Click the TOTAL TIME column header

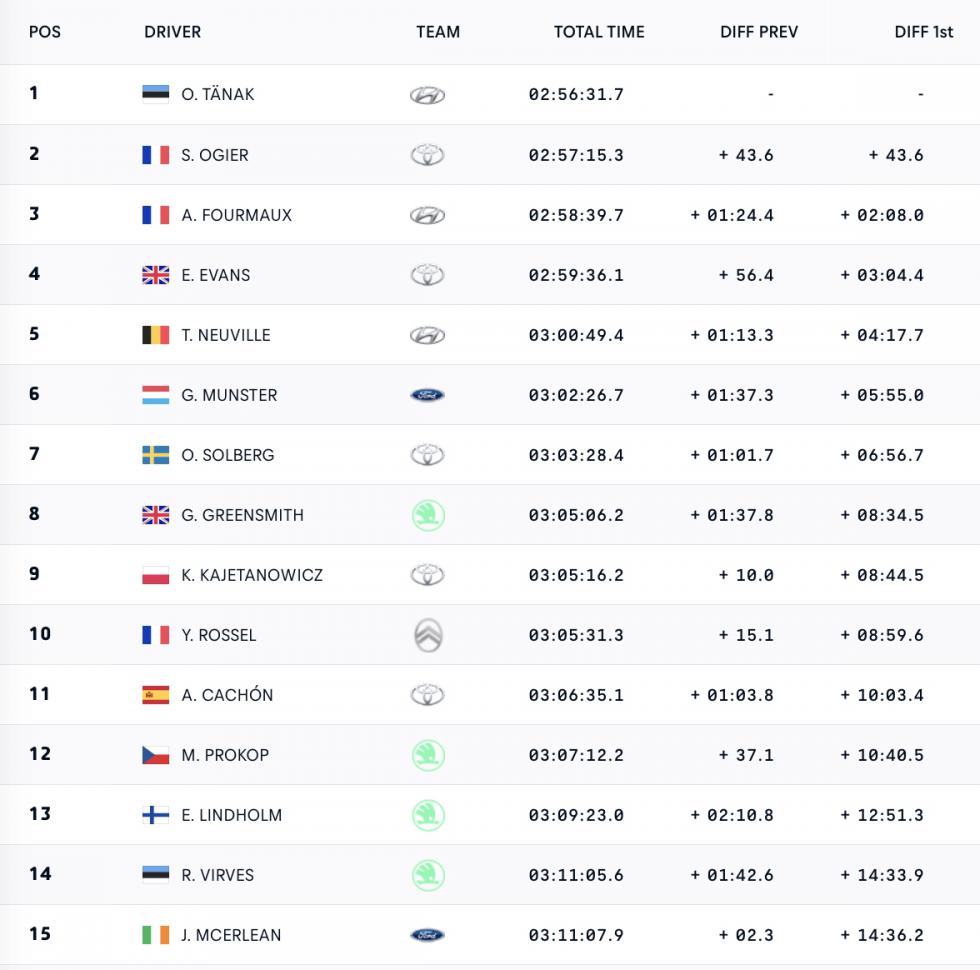(x=599, y=32)
